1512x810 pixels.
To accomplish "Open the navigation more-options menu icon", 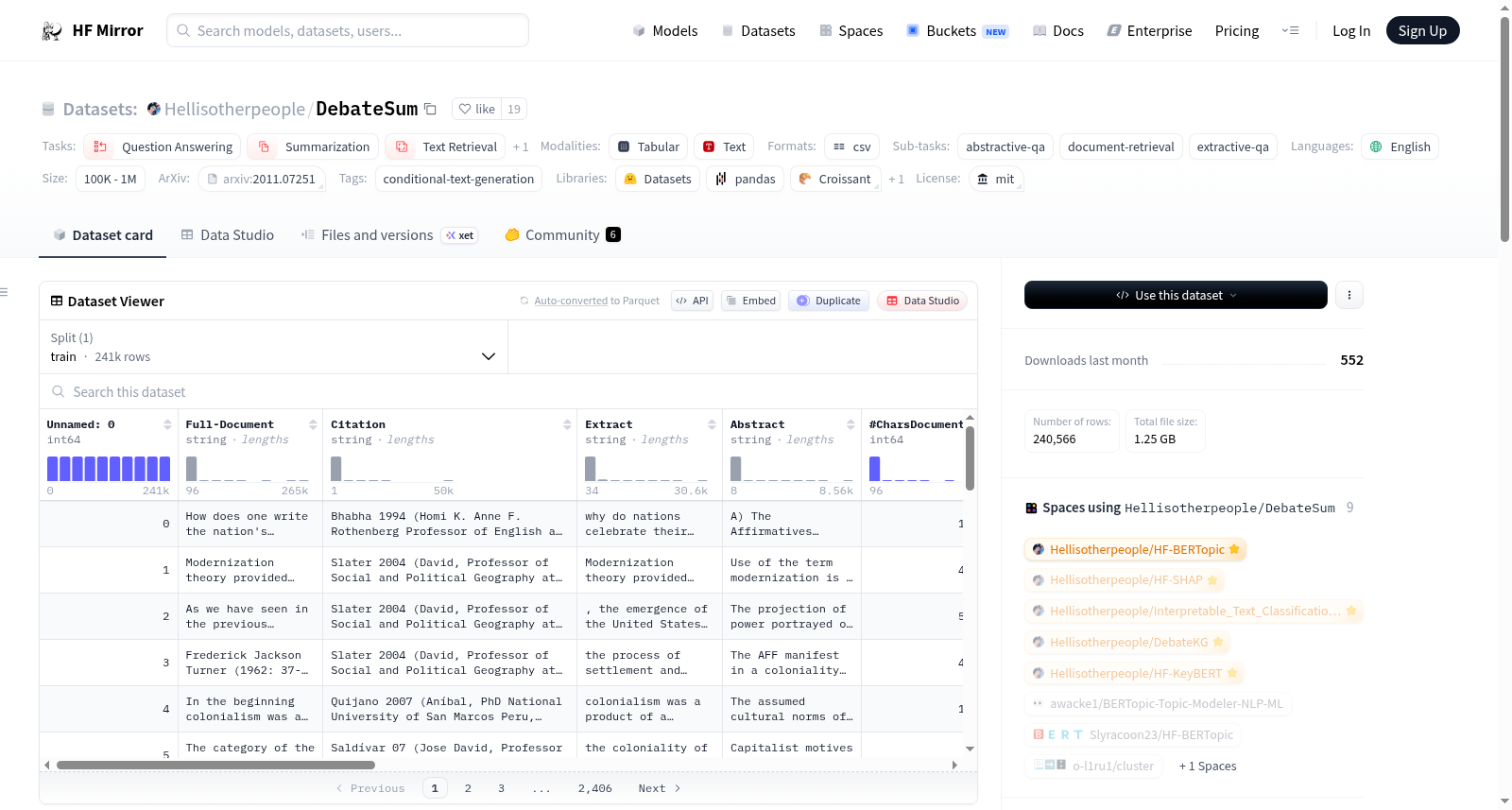I will click(x=1290, y=30).
